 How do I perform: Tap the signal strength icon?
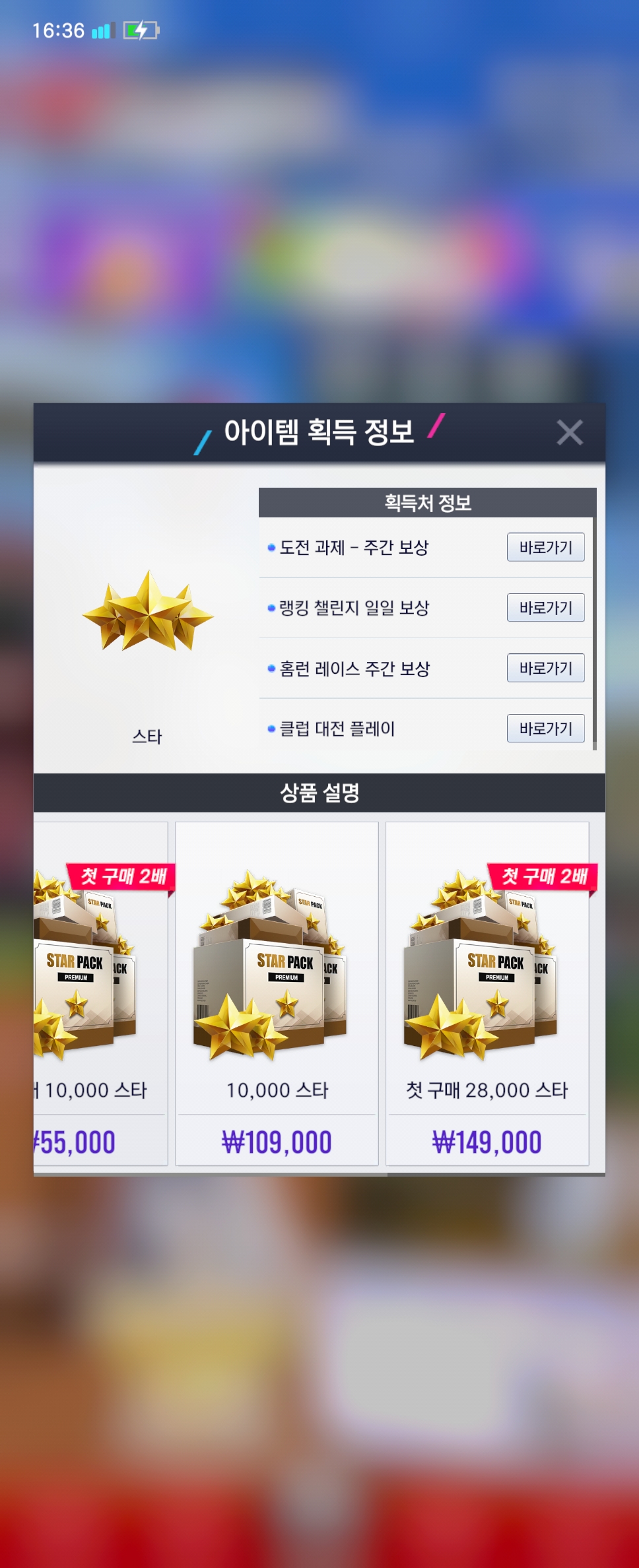103,30
